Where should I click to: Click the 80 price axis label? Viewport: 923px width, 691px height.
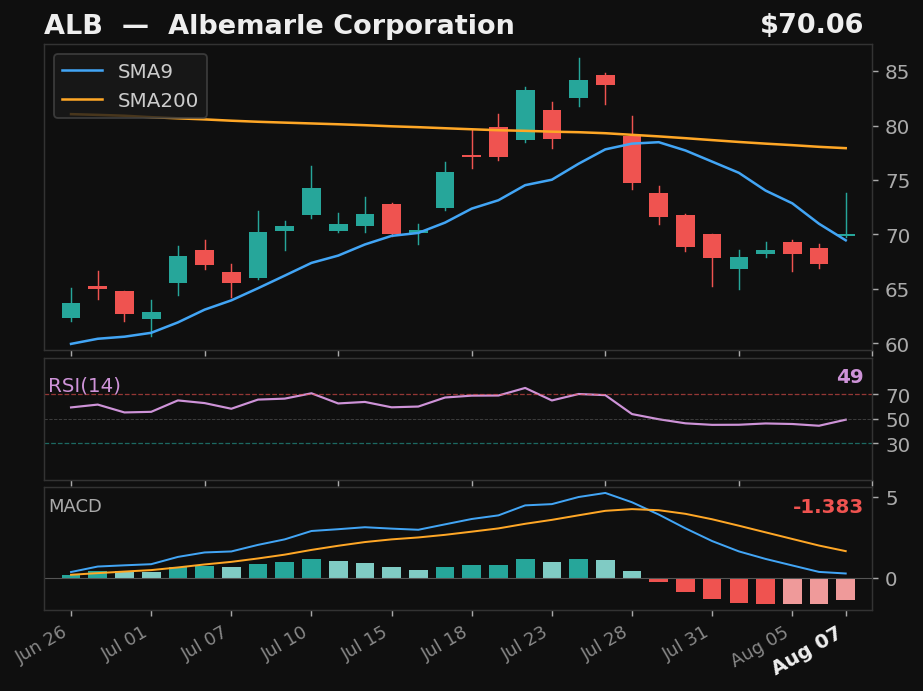point(897,127)
